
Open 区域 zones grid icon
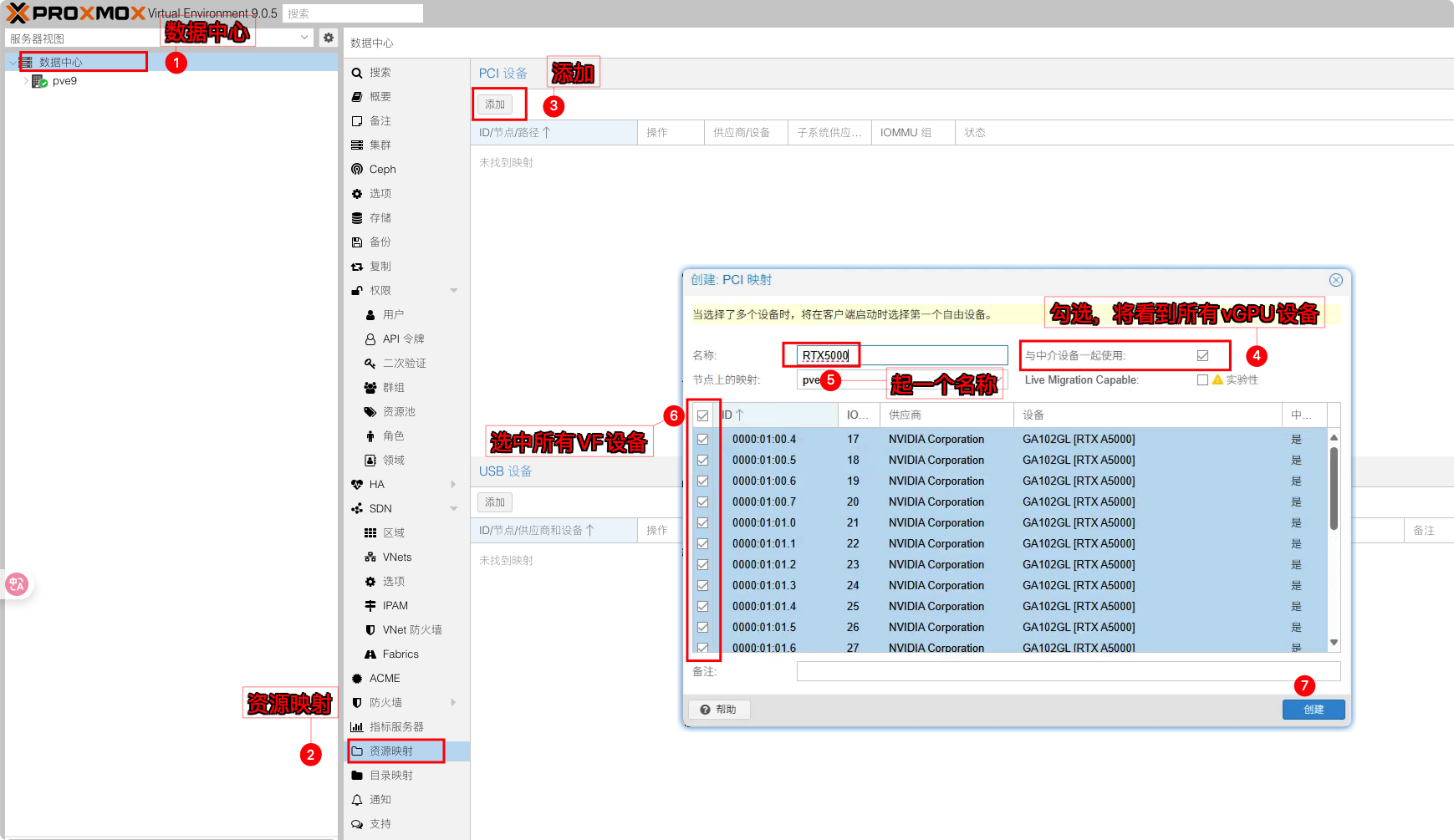click(x=370, y=533)
